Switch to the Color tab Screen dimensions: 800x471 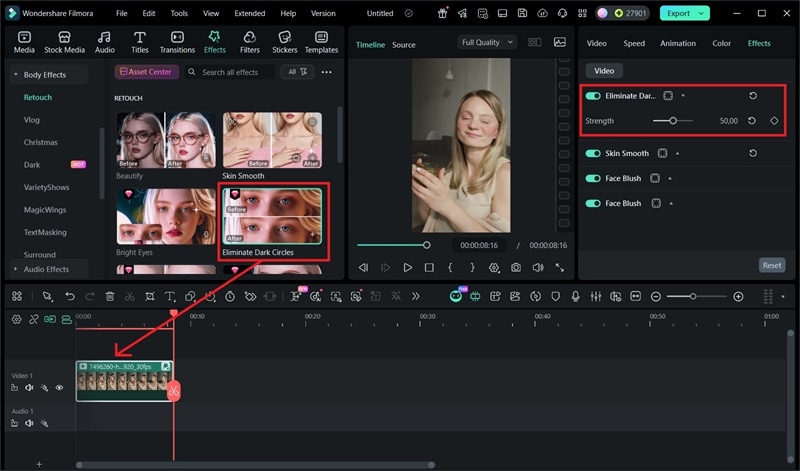pyautogui.click(x=721, y=43)
